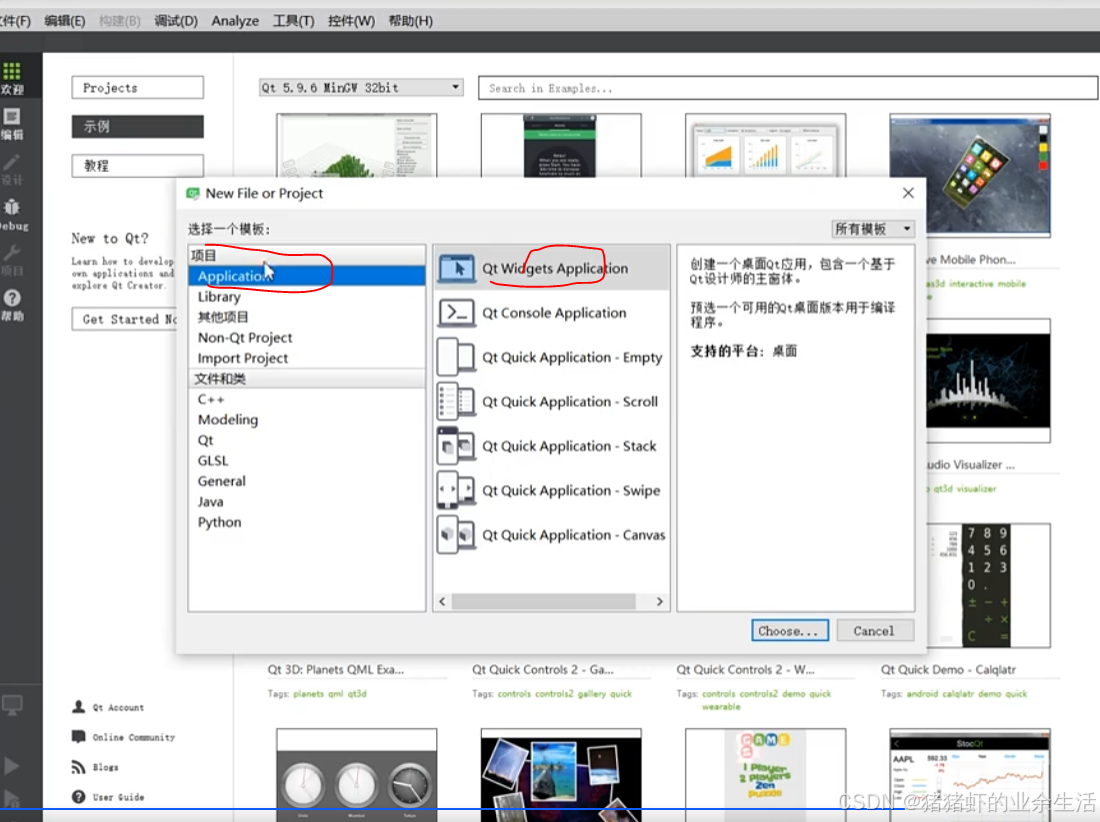Select the Python file category
This screenshot has height=822, width=1100.
tap(307, 522)
